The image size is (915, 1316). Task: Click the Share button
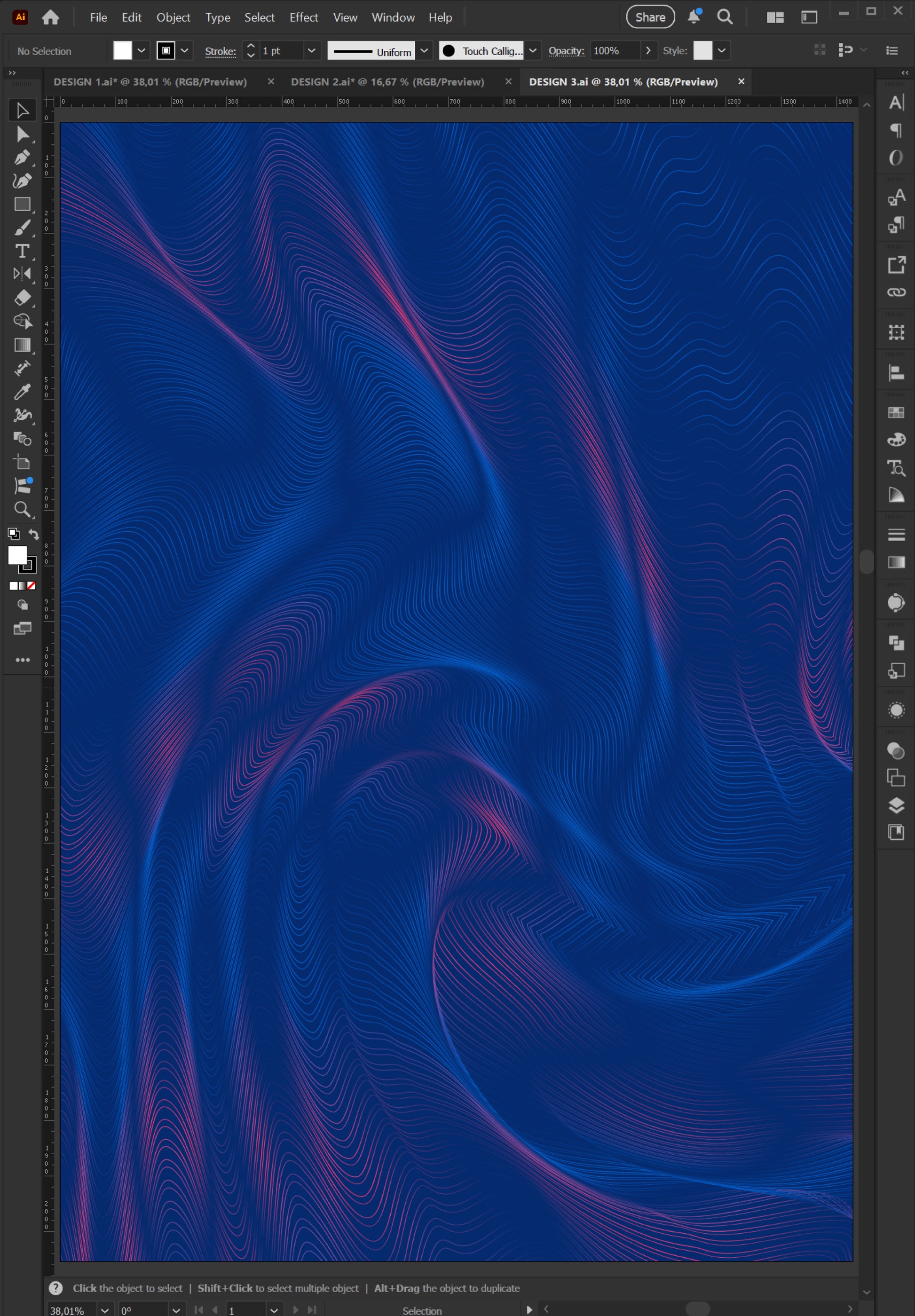tap(650, 17)
